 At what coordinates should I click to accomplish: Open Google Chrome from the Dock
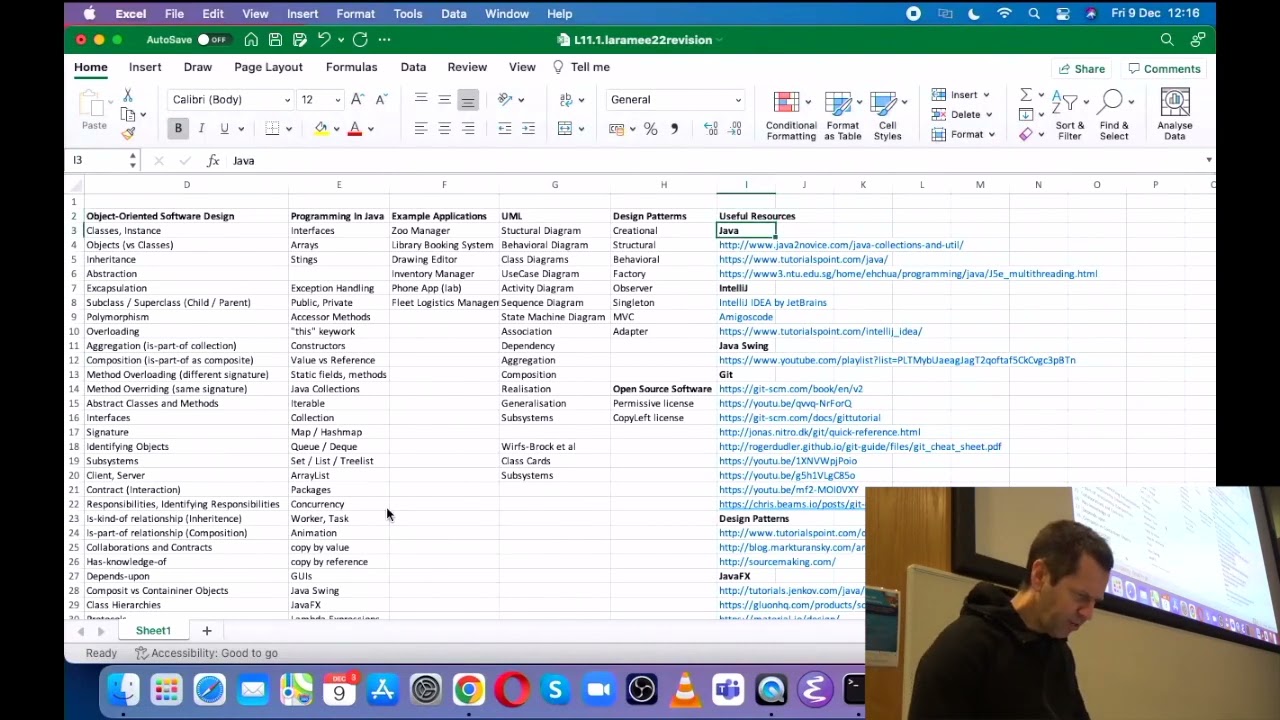469,690
